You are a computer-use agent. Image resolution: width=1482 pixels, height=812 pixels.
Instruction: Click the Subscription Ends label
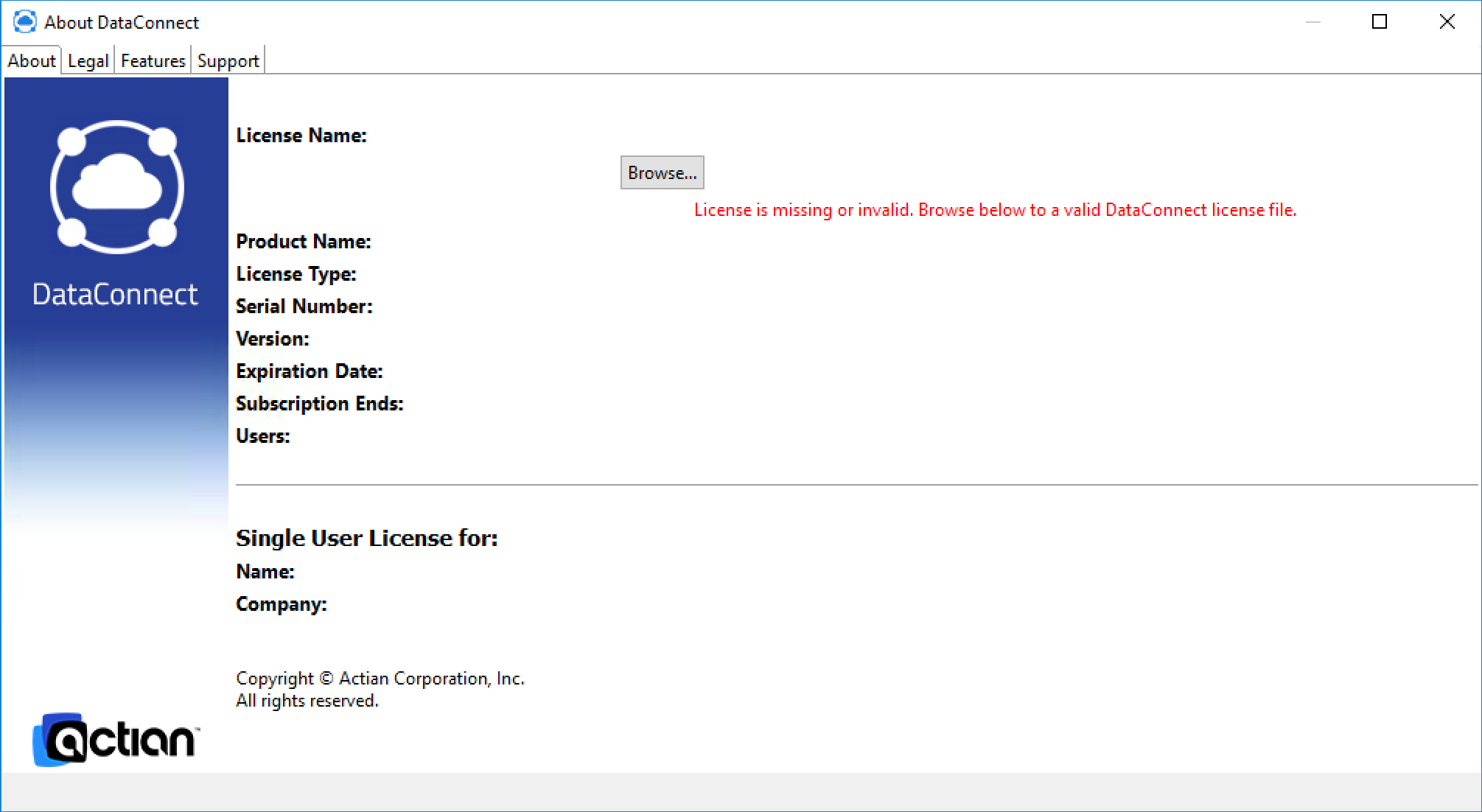point(319,404)
